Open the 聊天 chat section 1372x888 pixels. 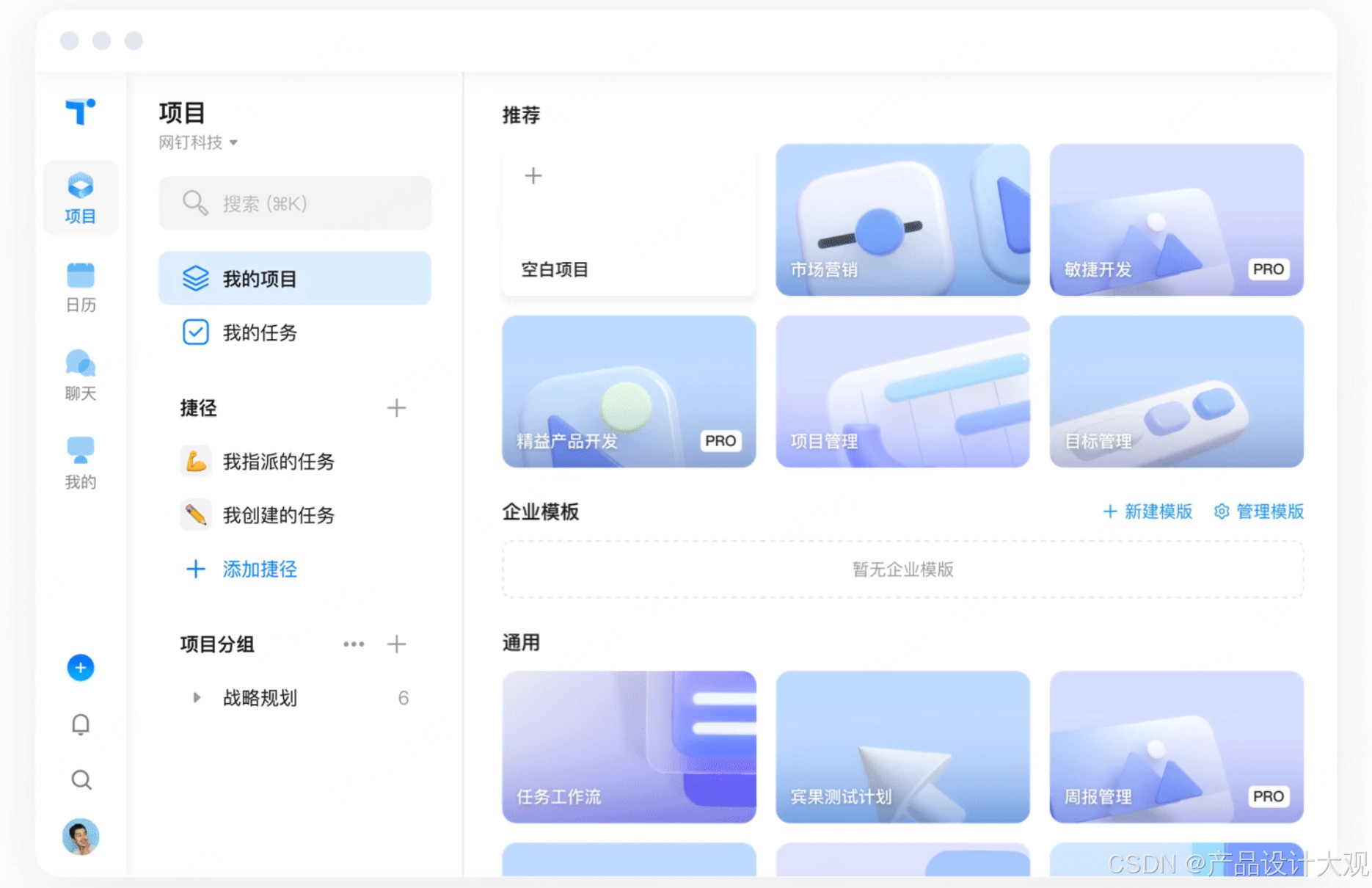(80, 376)
